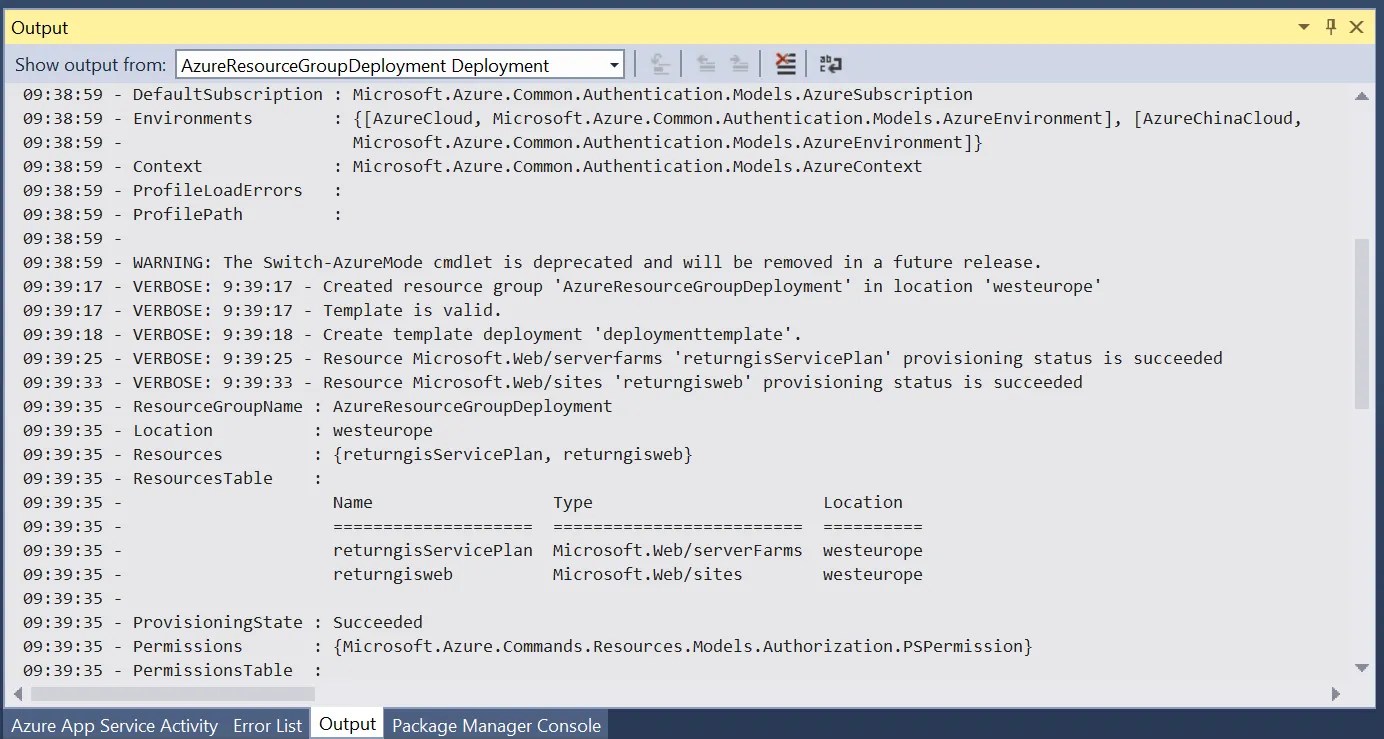This screenshot has height=739, width=1384.
Task: Click horizontal scrollbar left arrow
Action: pyautogui.click(x=18, y=692)
